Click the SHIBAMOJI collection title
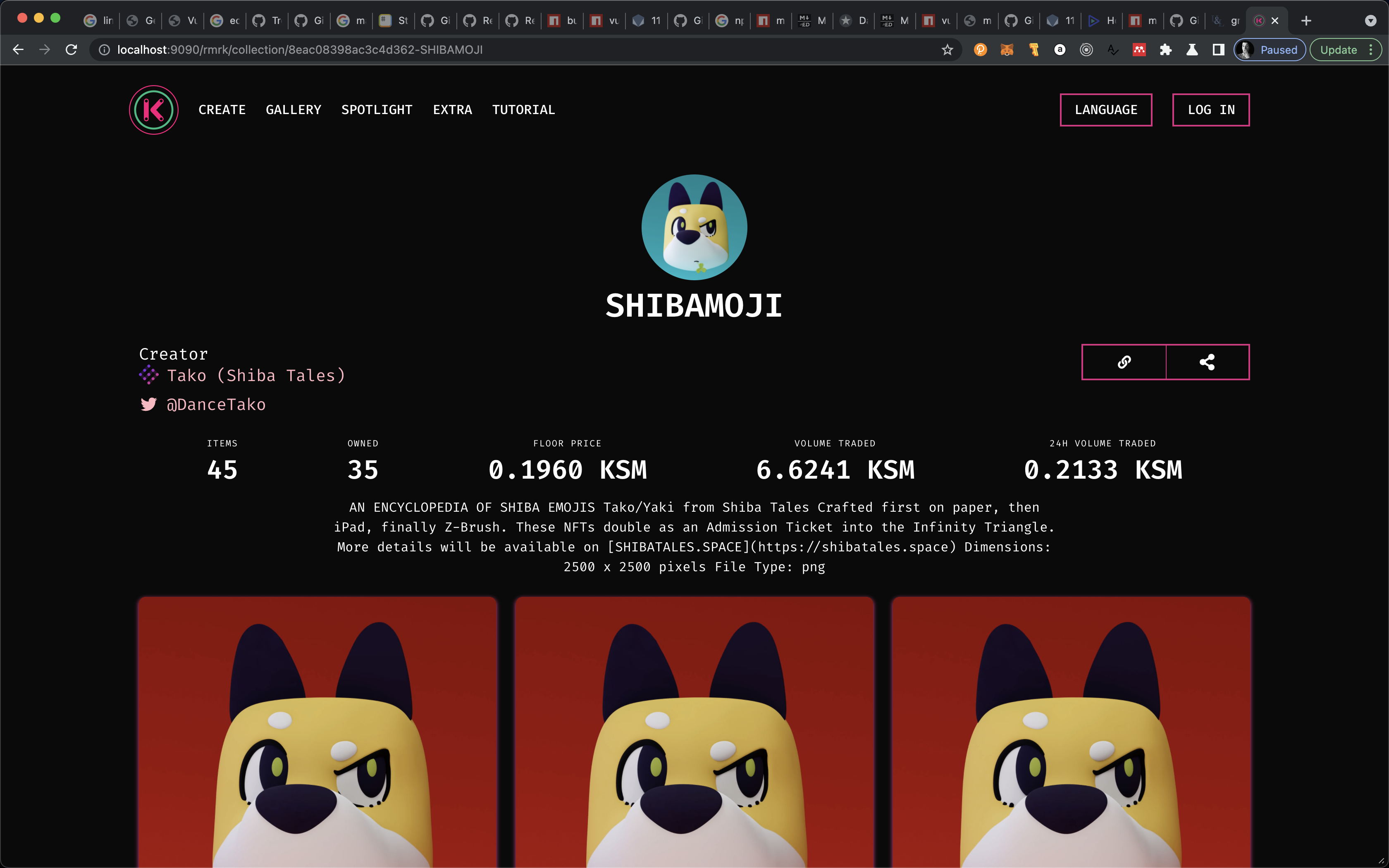 [x=694, y=305]
